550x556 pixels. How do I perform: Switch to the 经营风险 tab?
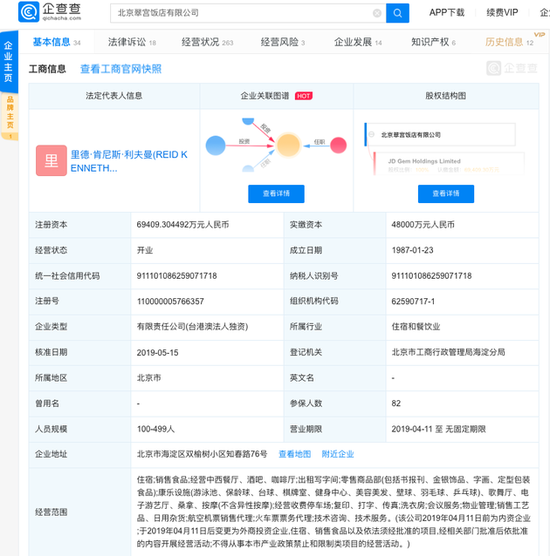(283, 42)
